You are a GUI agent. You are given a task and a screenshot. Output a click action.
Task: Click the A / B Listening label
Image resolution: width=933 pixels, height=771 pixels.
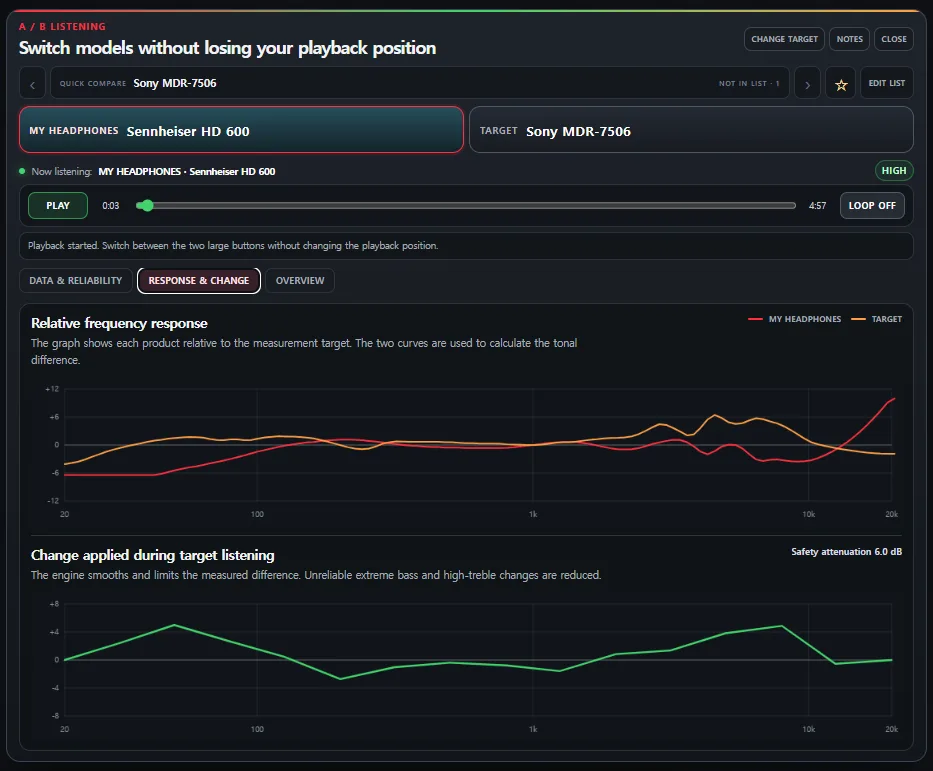(x=62, y=27)
